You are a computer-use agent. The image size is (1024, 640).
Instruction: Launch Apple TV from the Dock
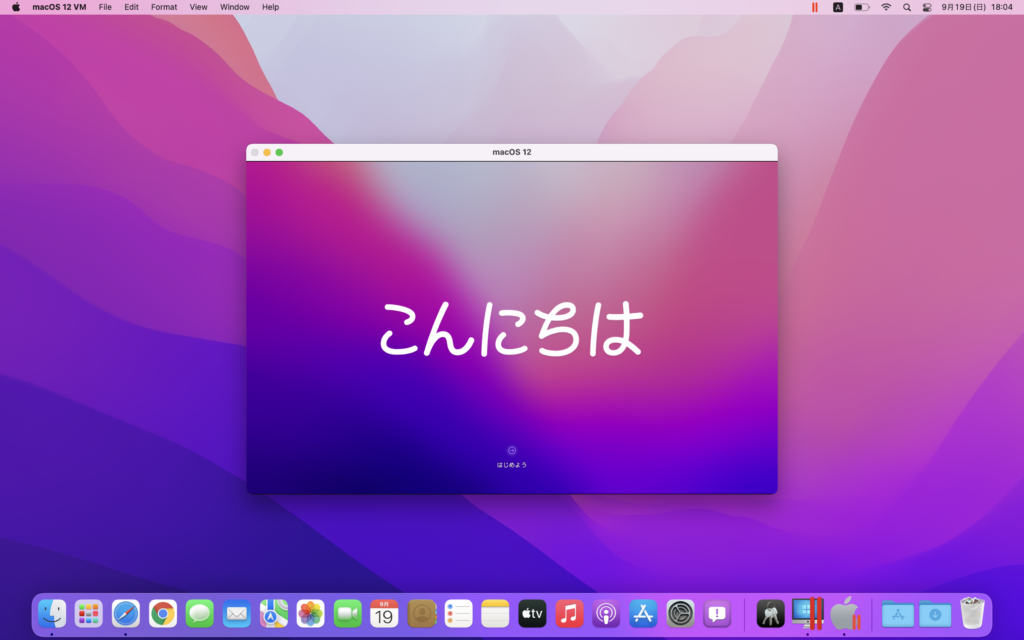tap(532, 614)
